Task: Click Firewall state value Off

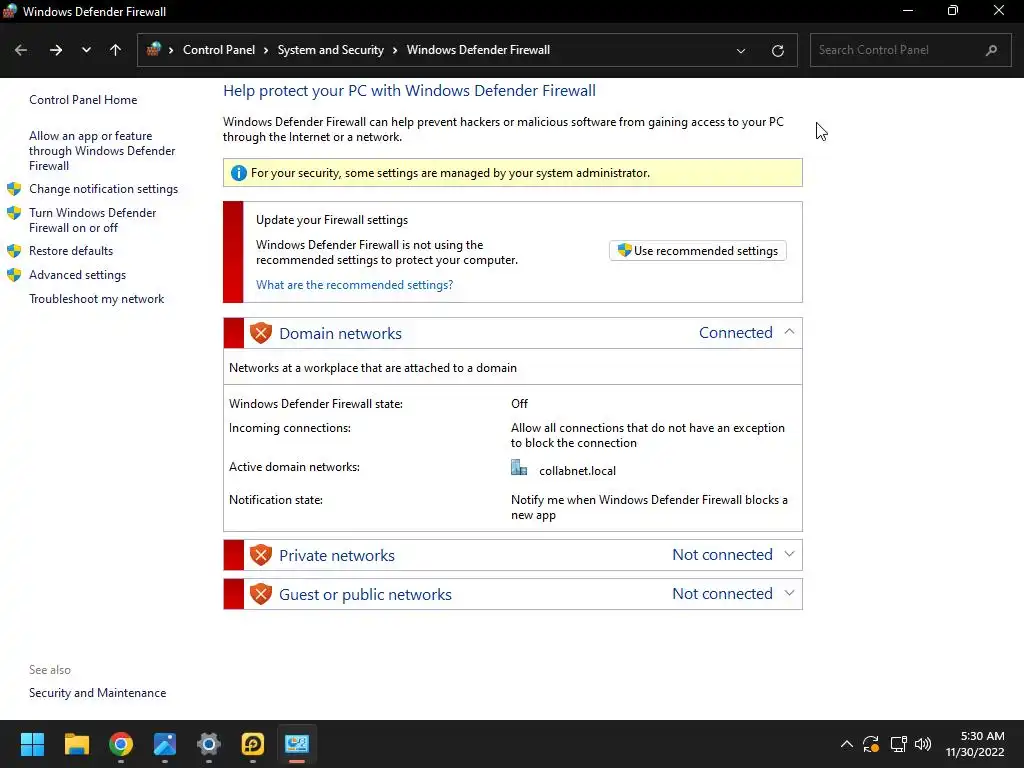Action: (519, 404)
